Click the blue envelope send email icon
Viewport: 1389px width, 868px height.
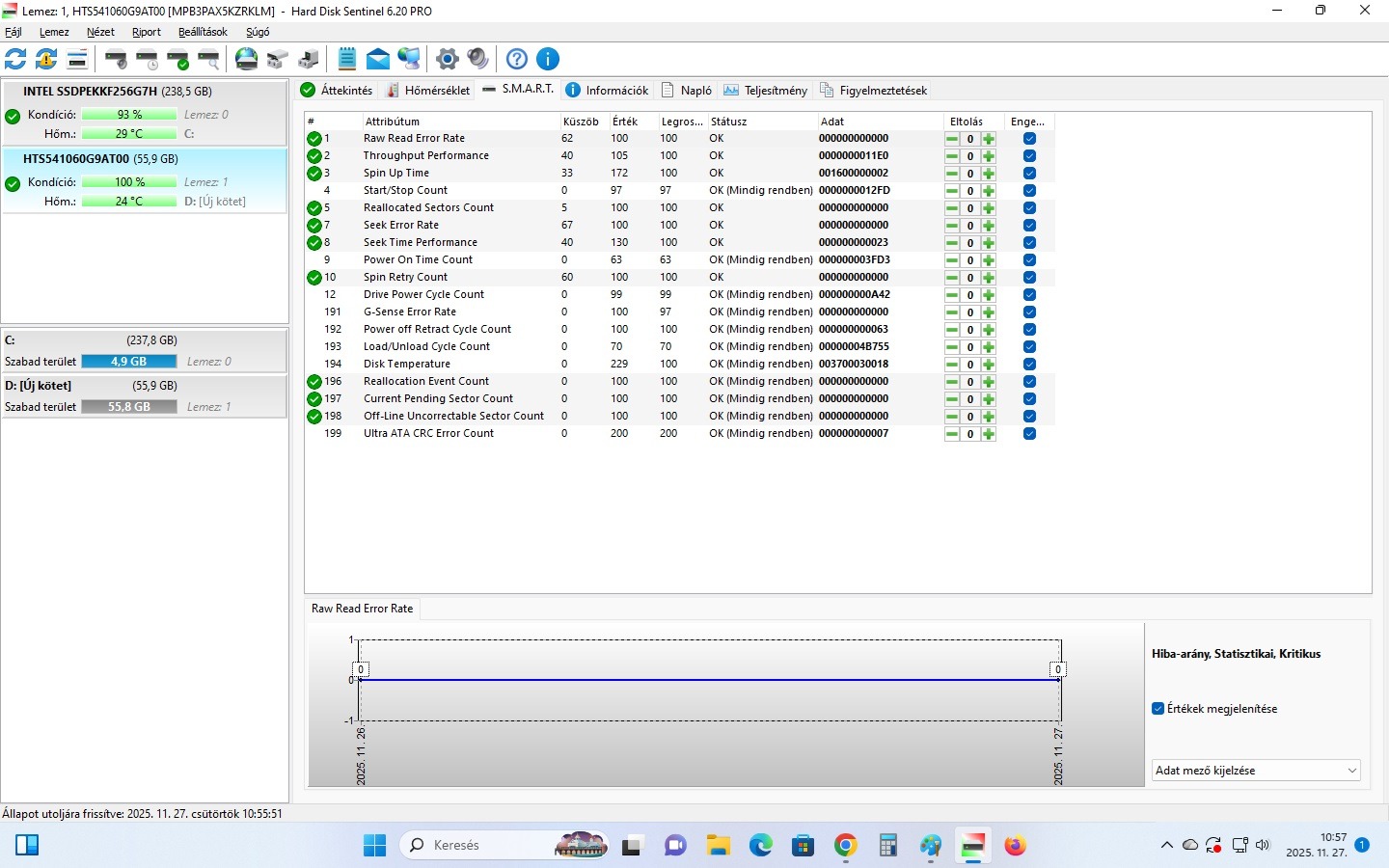(378, 59)
